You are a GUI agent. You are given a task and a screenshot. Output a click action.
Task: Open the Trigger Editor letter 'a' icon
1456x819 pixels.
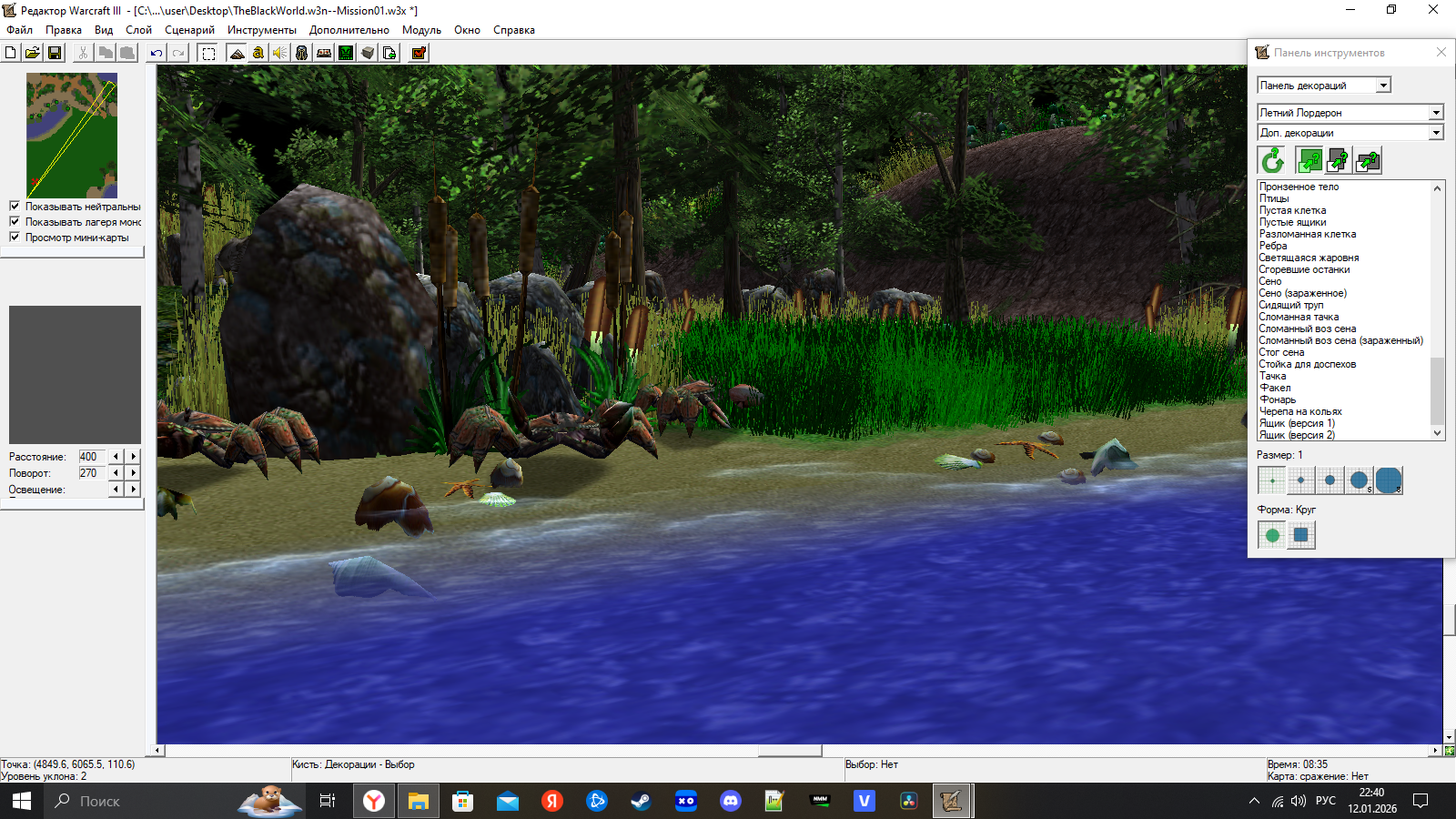[258, 53]
